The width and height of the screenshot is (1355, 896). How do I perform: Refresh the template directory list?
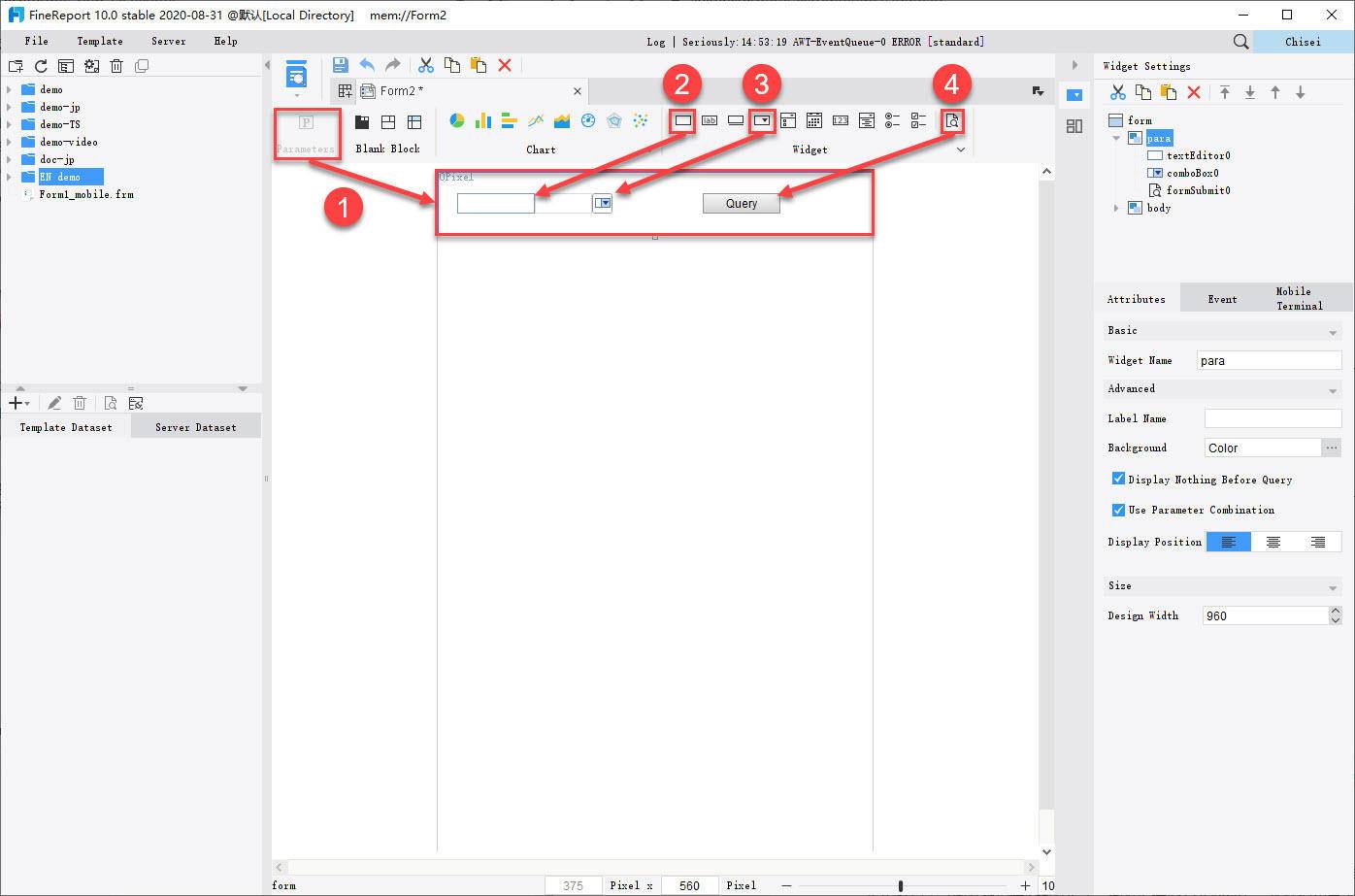tap(41, 66)
